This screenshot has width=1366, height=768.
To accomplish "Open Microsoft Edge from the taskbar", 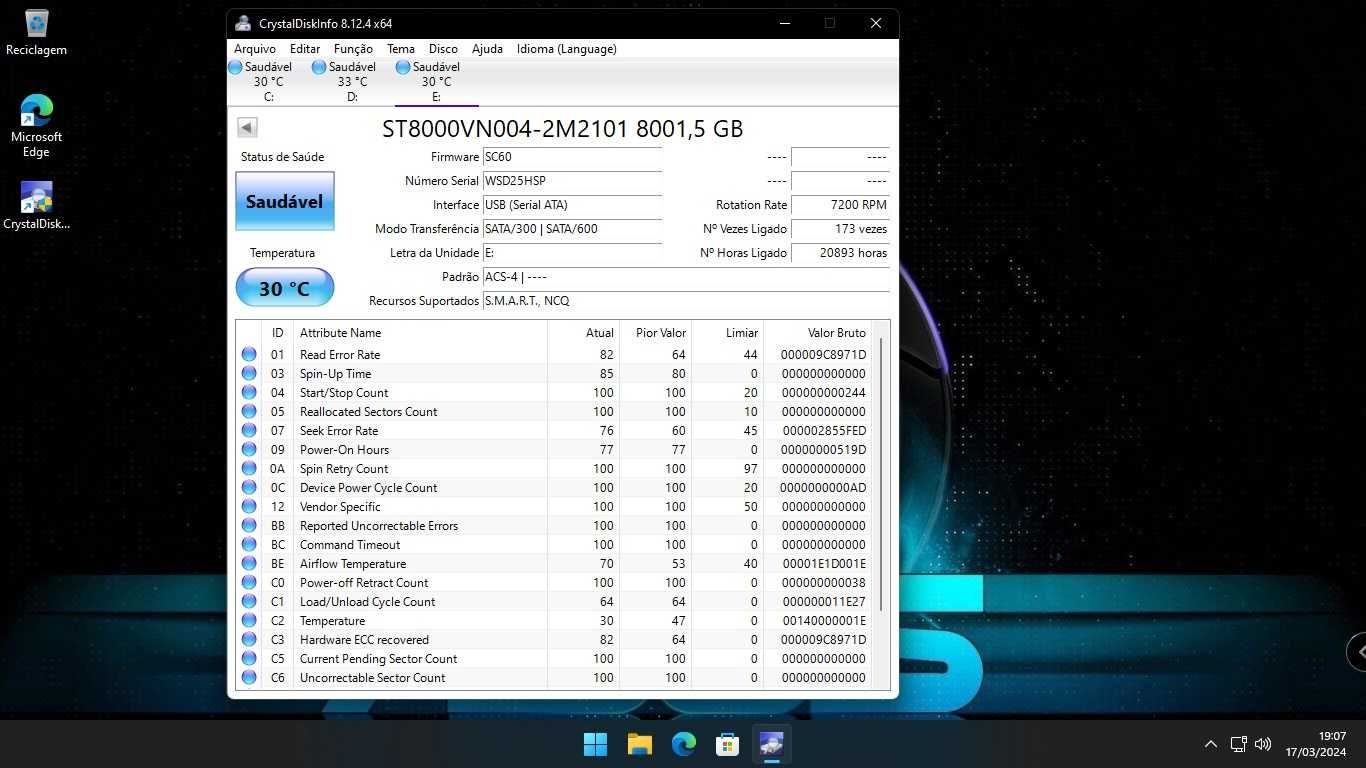I will coord(683,744).
